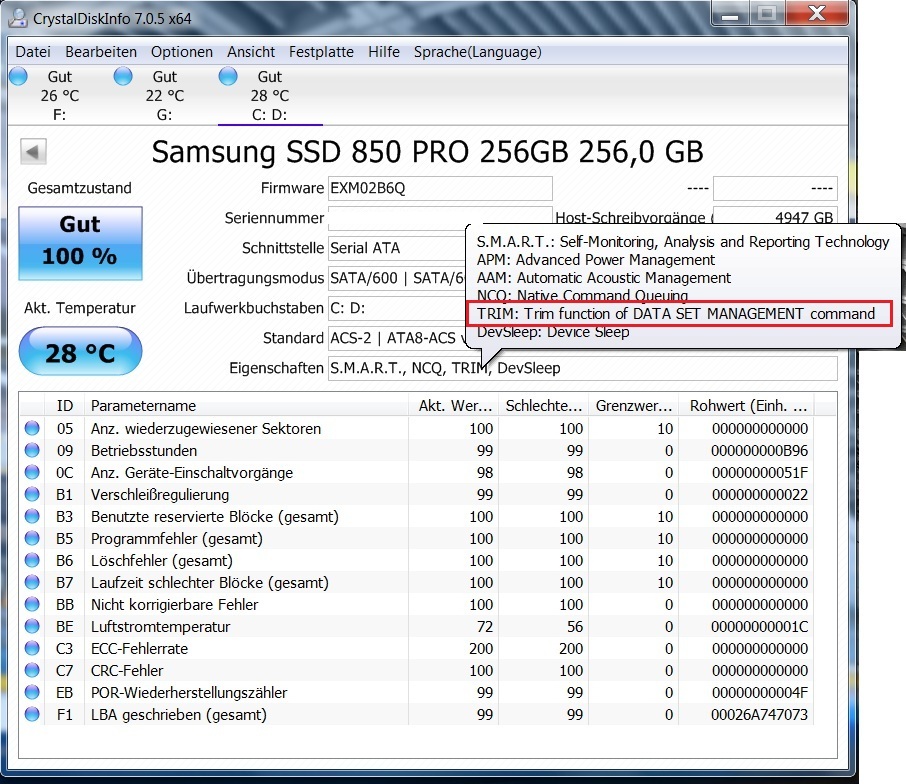
Task: Click the Gut 100 % health status button
Action: click(x=80, y=243)
